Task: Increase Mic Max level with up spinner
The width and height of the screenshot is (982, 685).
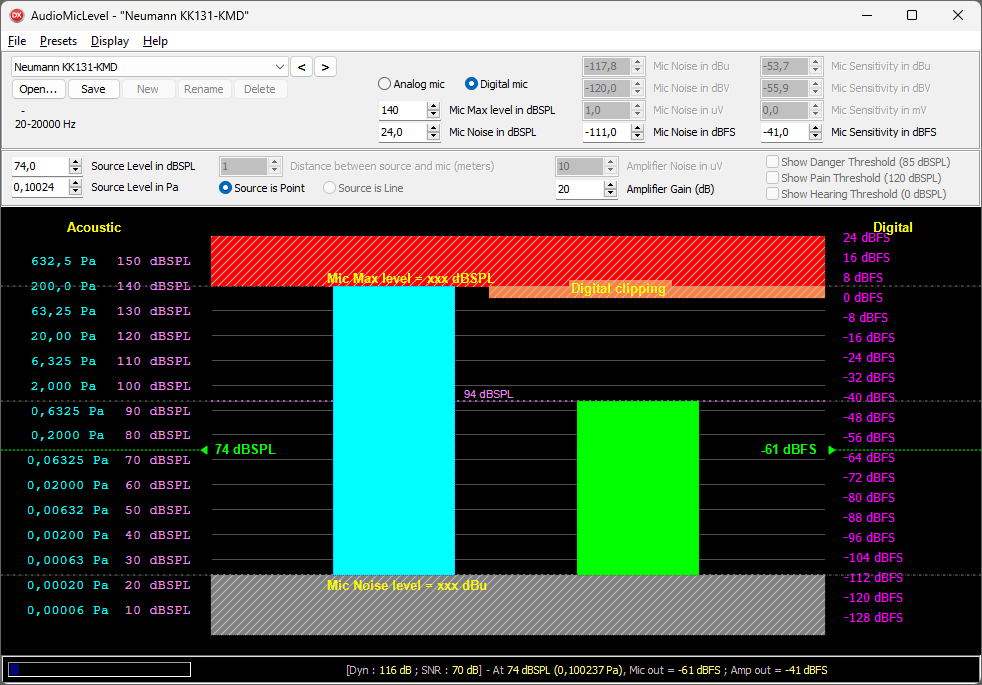Action: (x=433, y=106)
